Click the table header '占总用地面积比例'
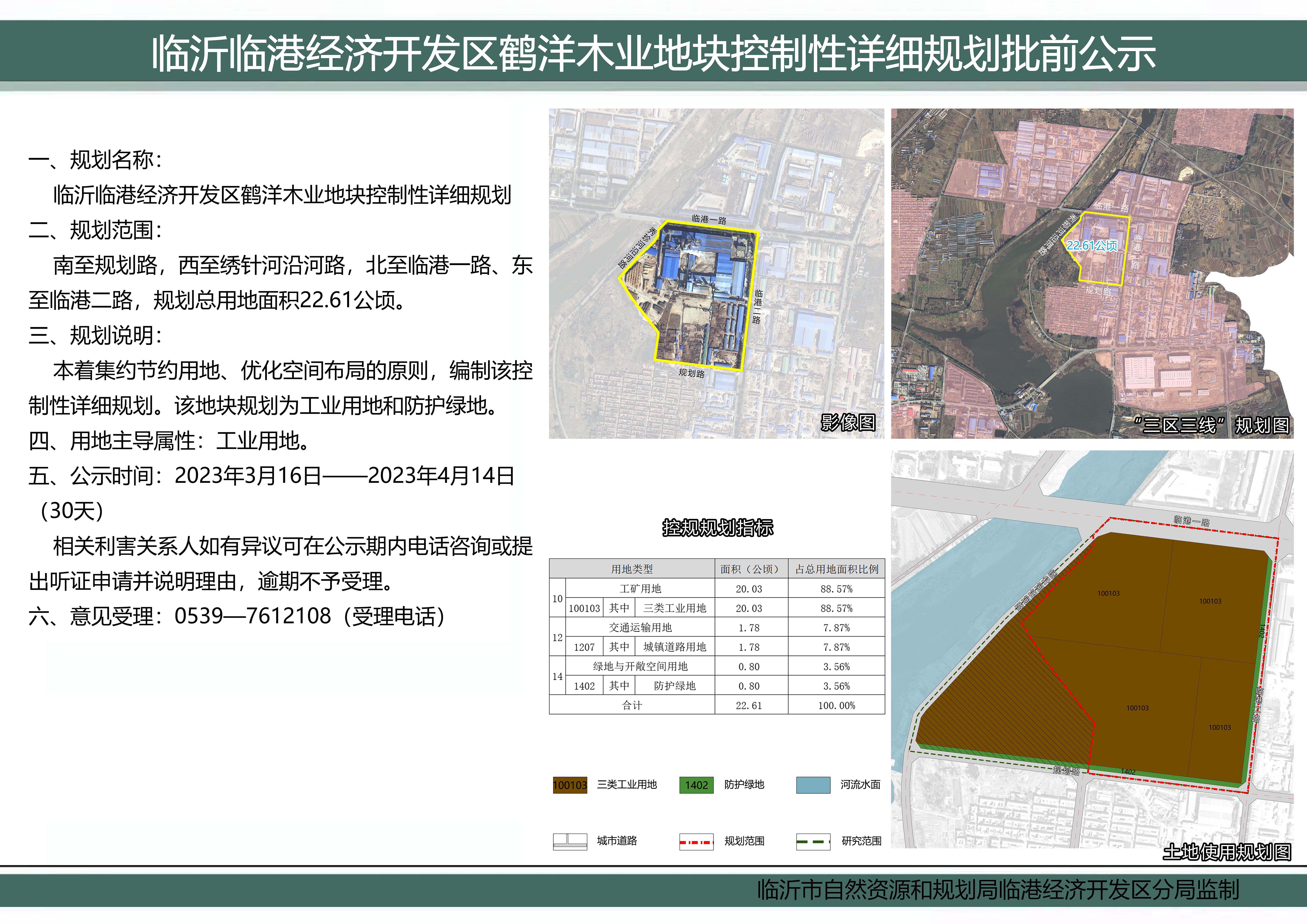The height and width of the screenshot is (924, 1307). click(x=837, y=569)
